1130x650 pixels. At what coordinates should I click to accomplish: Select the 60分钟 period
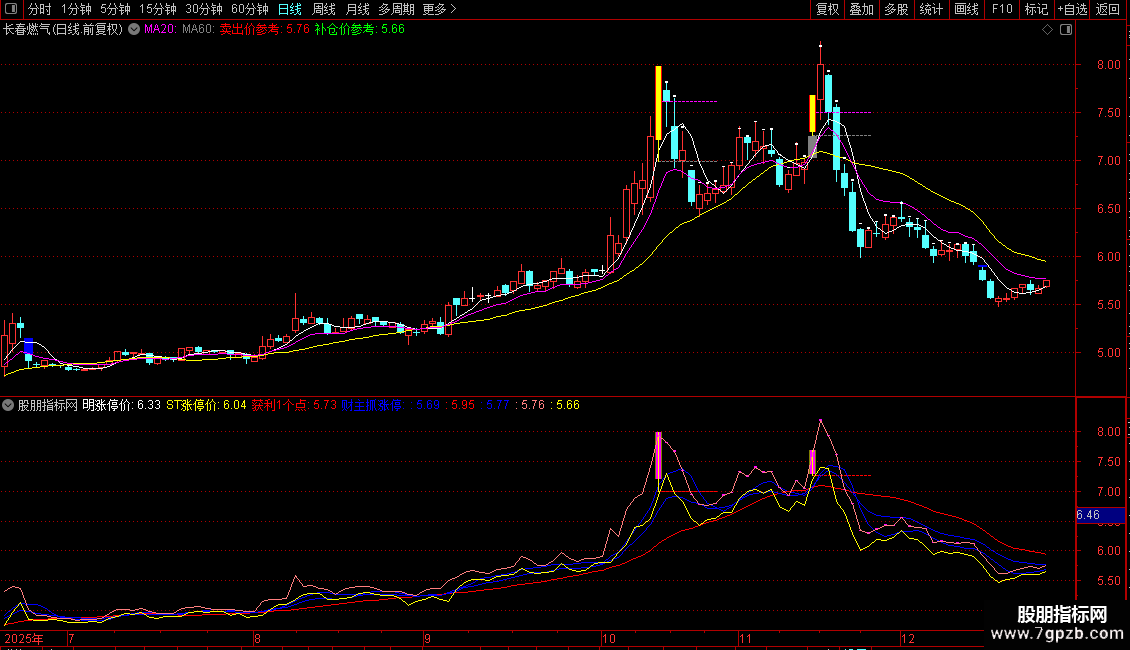(249, 9)
